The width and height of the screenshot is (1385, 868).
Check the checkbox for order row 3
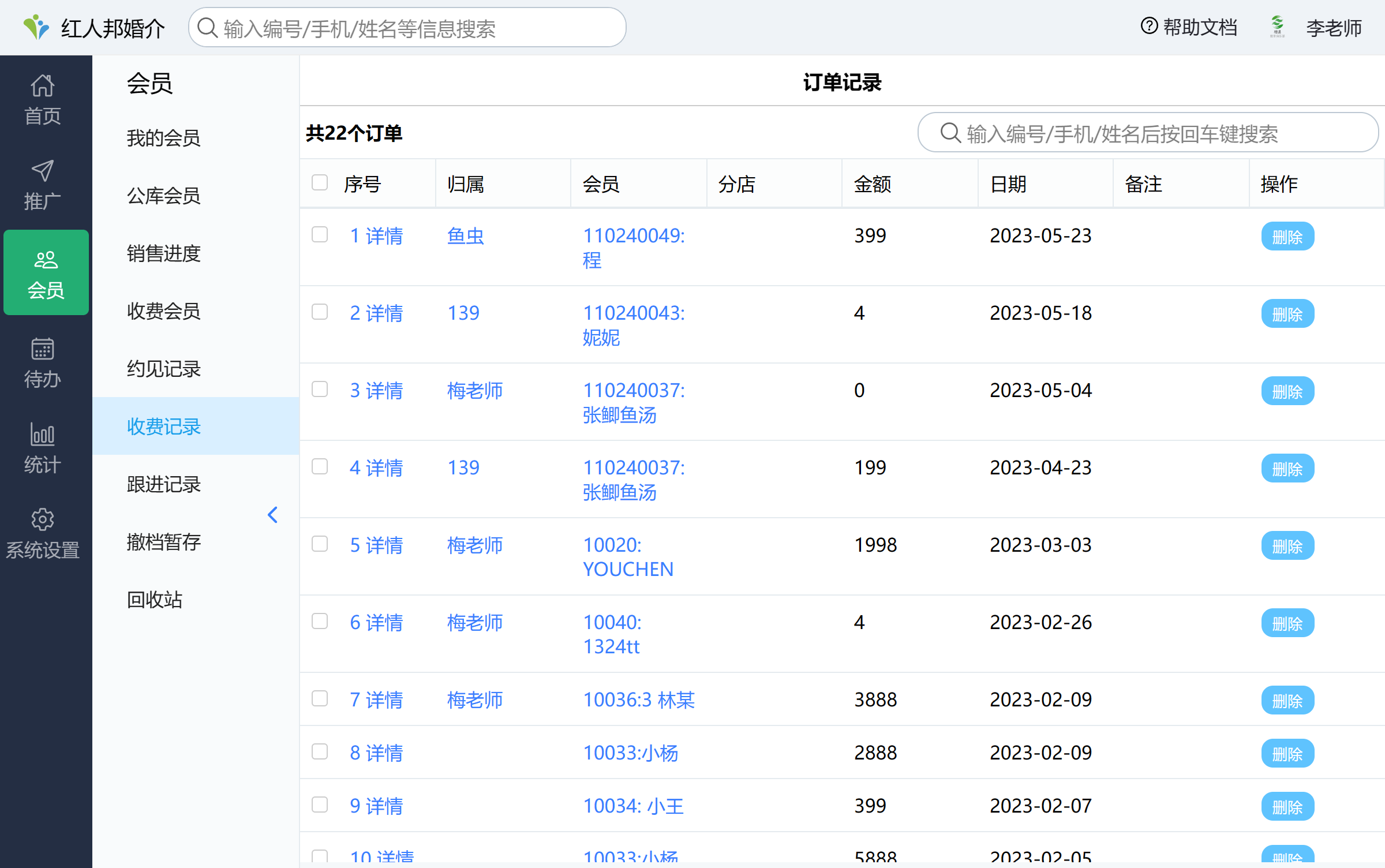click(320, 390)
